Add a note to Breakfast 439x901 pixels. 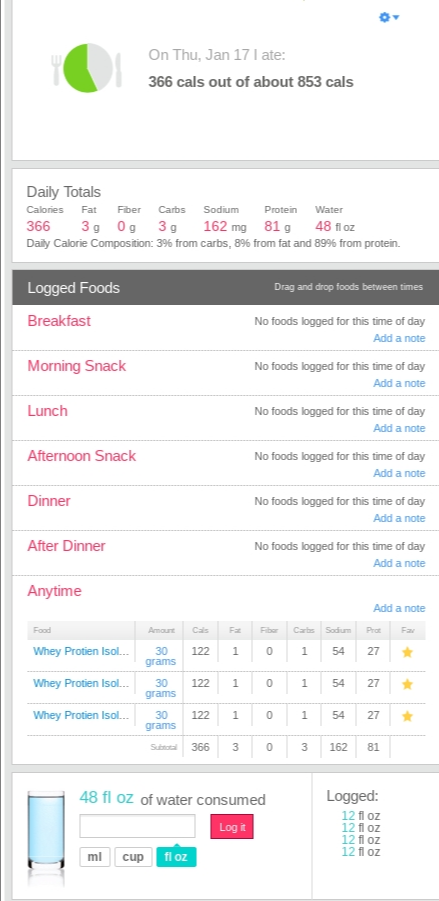click(399, 338)
